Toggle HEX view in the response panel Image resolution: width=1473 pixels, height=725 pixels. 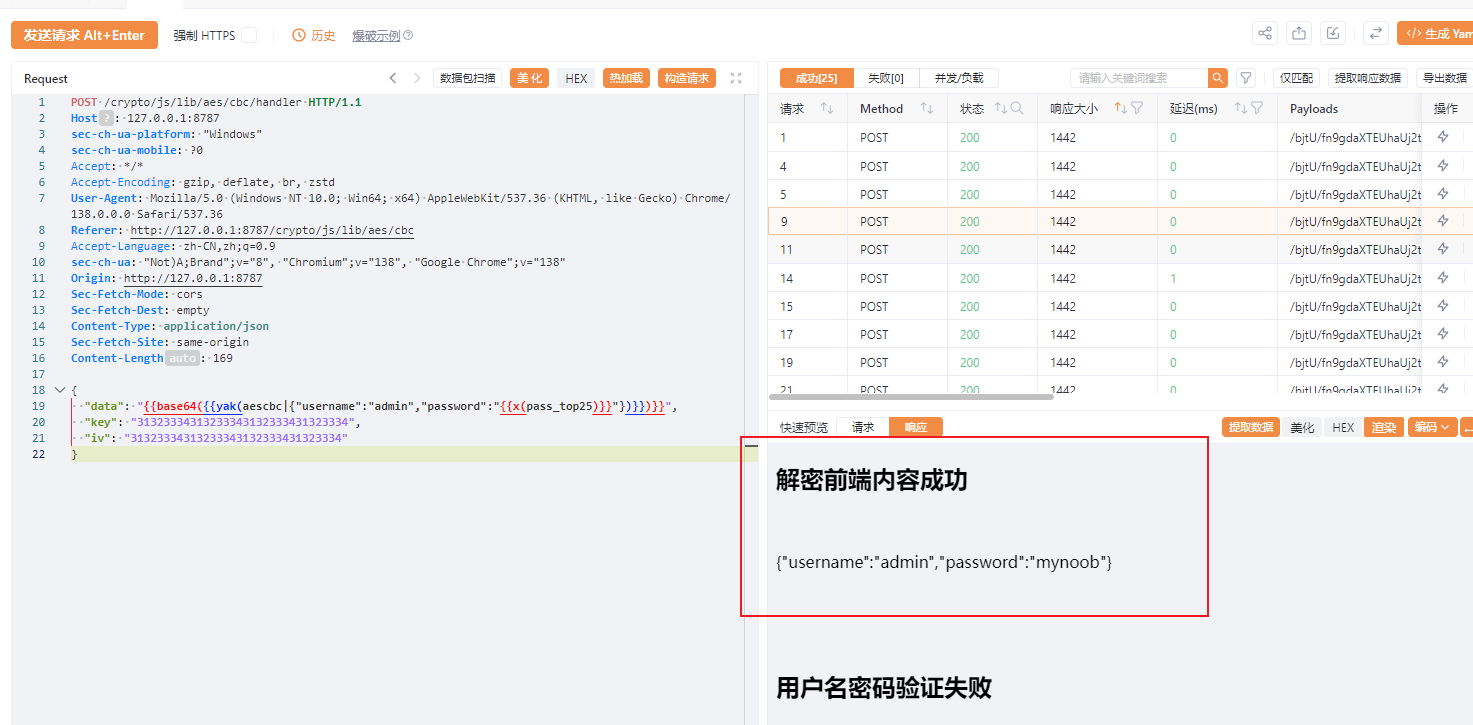click(x=1343, y=427)
